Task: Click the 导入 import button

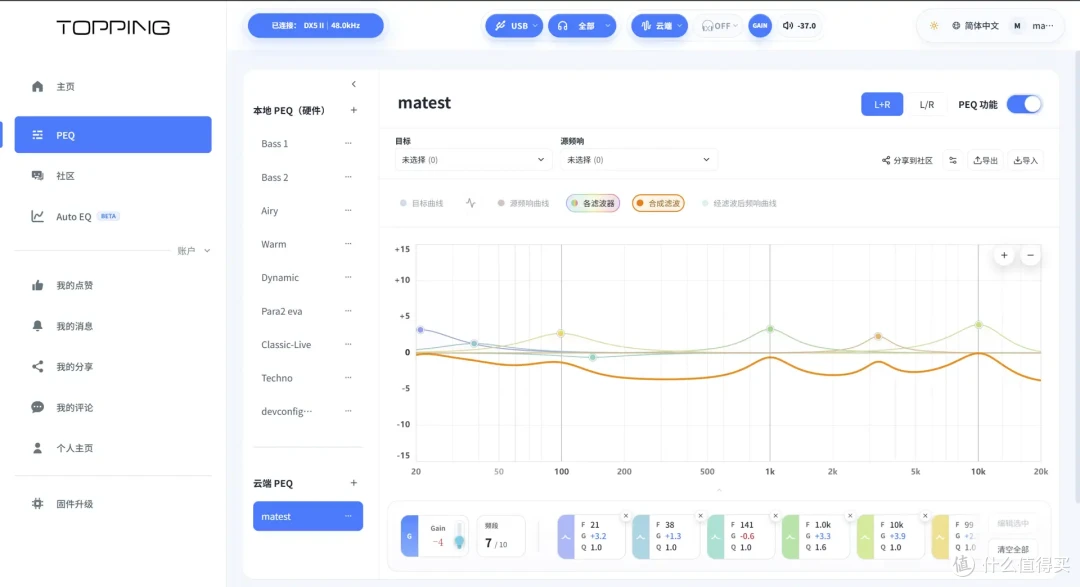Action: pos(1026,161)
